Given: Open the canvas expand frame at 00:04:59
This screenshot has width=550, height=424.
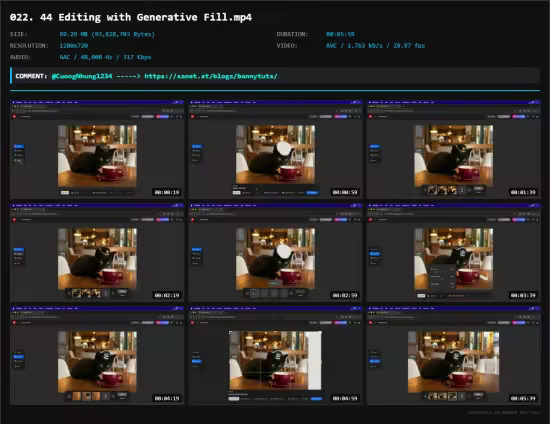Looking at the screenshot, I should click(275, 356).
